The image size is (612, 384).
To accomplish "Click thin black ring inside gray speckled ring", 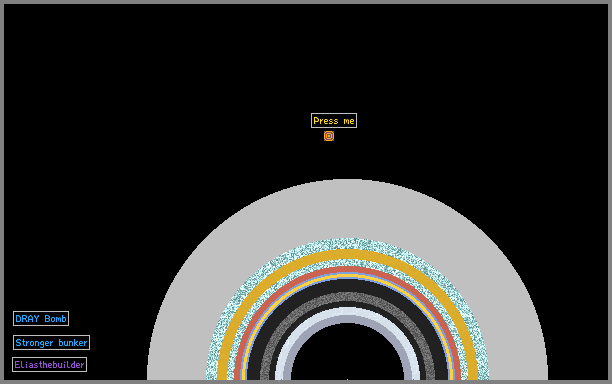I will coord(347,305).
